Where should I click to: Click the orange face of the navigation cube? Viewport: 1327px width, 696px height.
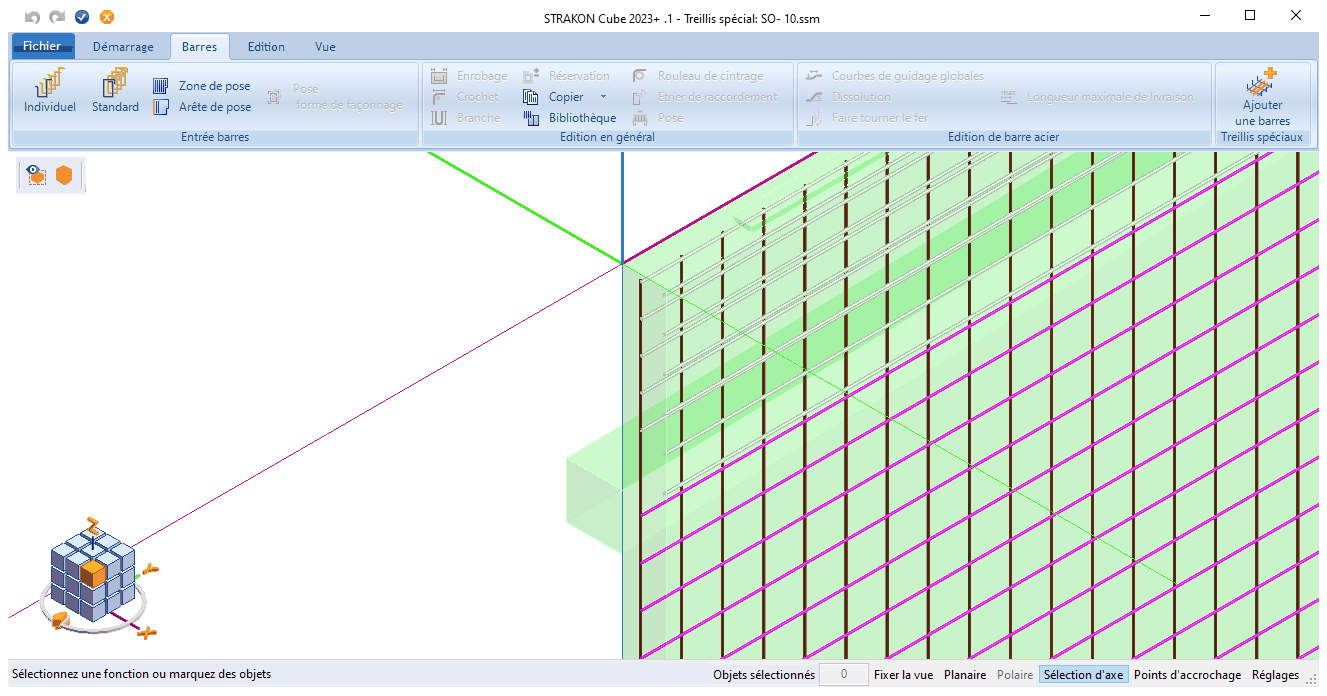click(93, 574)
